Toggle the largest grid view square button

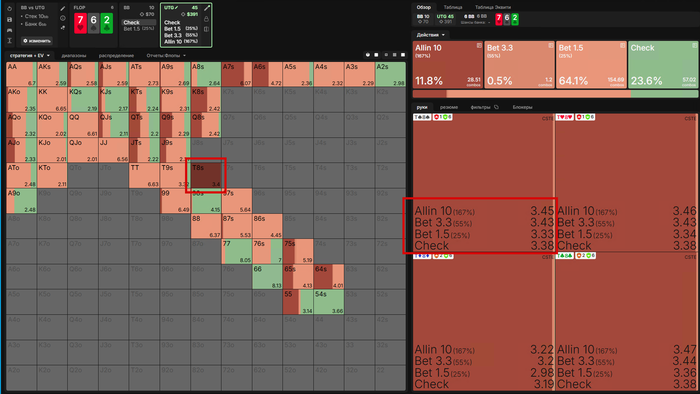(x=403, y=55)
